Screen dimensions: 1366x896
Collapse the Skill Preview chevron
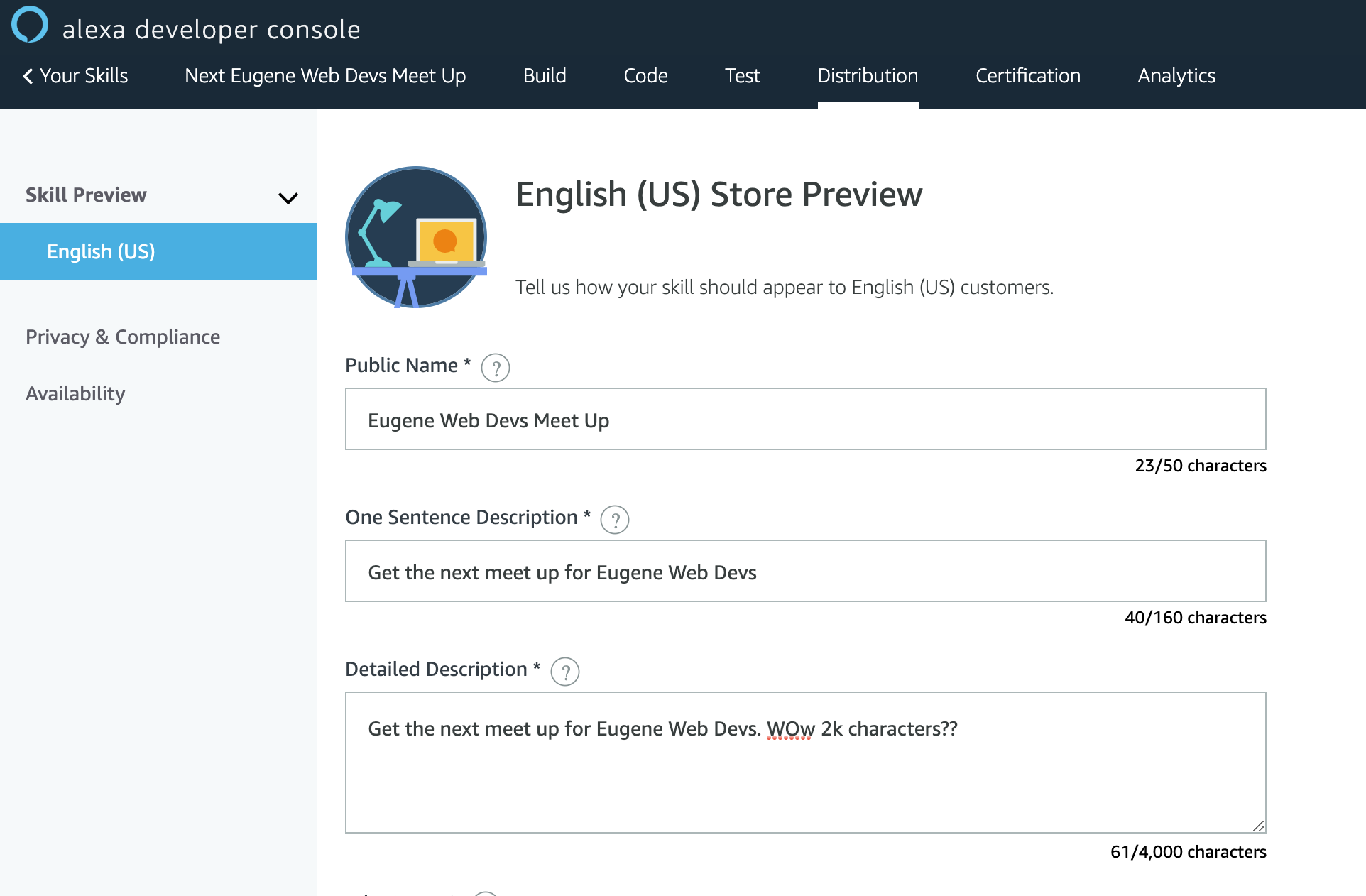288,198
